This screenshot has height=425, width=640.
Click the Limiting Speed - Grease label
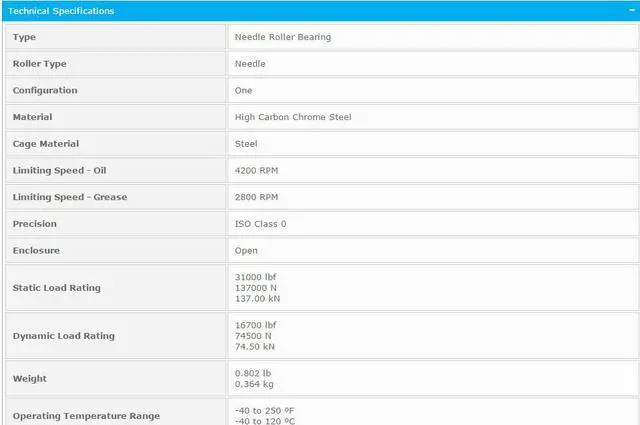point(69,197)
